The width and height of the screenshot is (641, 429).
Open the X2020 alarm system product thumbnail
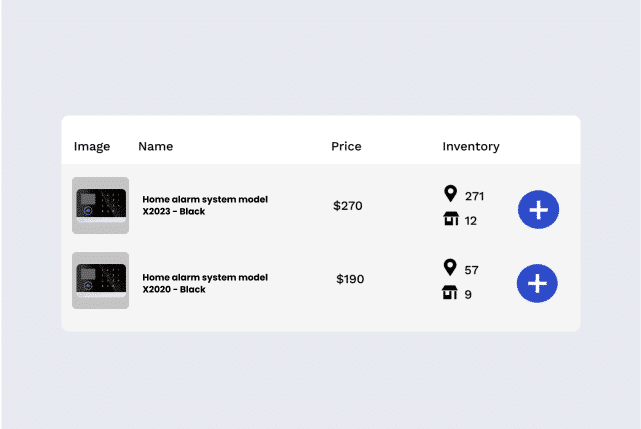[101, 280]
